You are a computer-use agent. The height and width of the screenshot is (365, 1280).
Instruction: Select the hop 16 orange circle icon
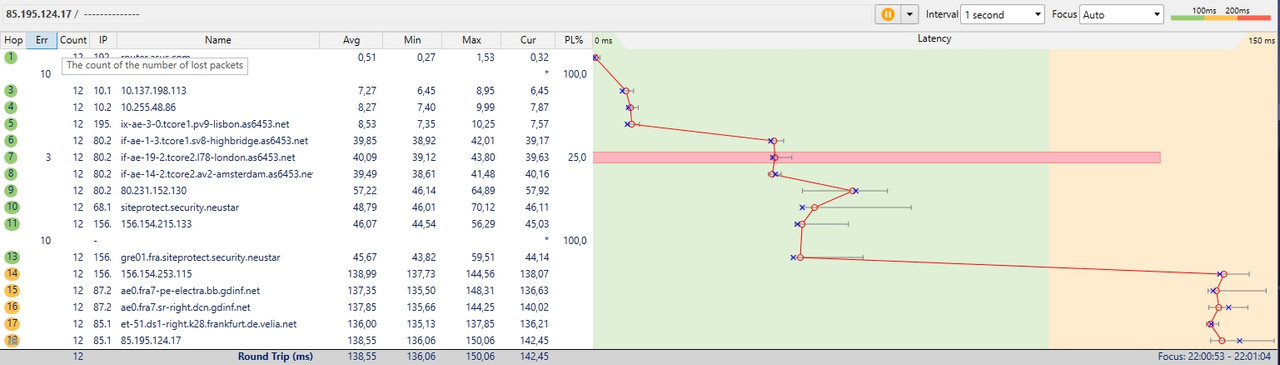12,307
